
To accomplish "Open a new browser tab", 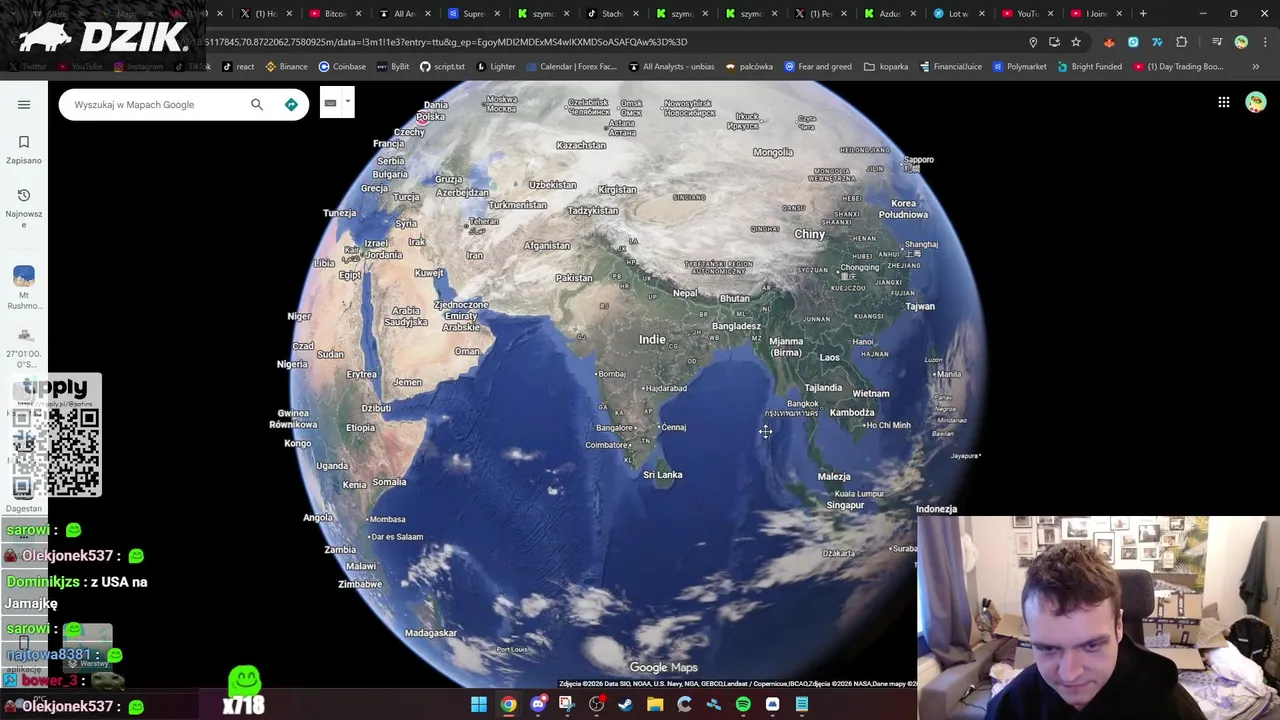I will pos(1143,14).
